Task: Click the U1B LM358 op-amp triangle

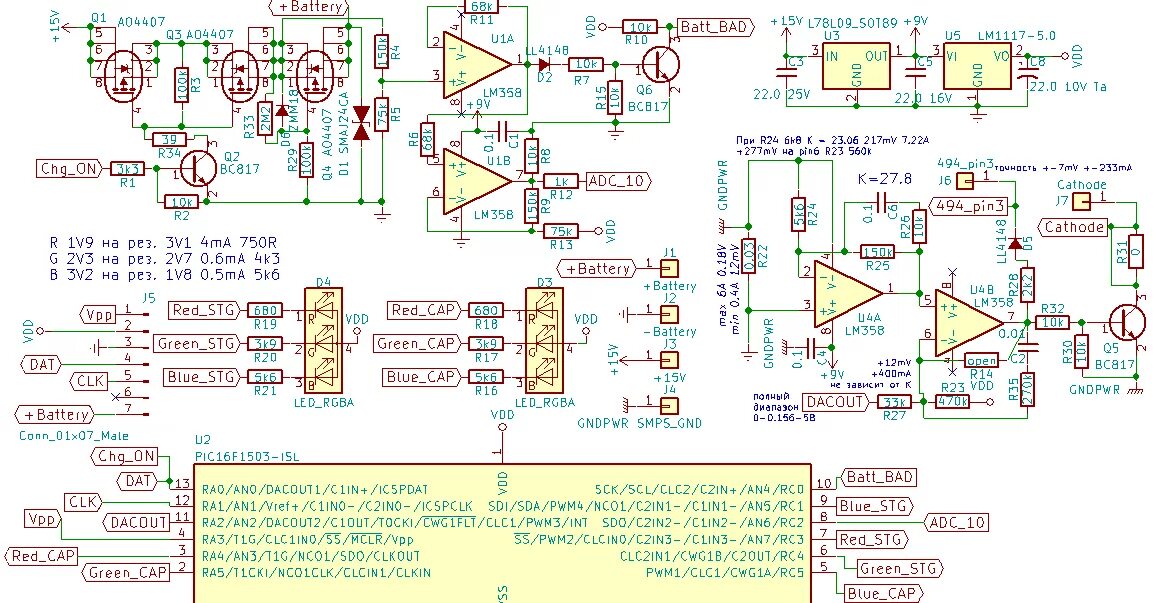Action: [x=476, y=181]
